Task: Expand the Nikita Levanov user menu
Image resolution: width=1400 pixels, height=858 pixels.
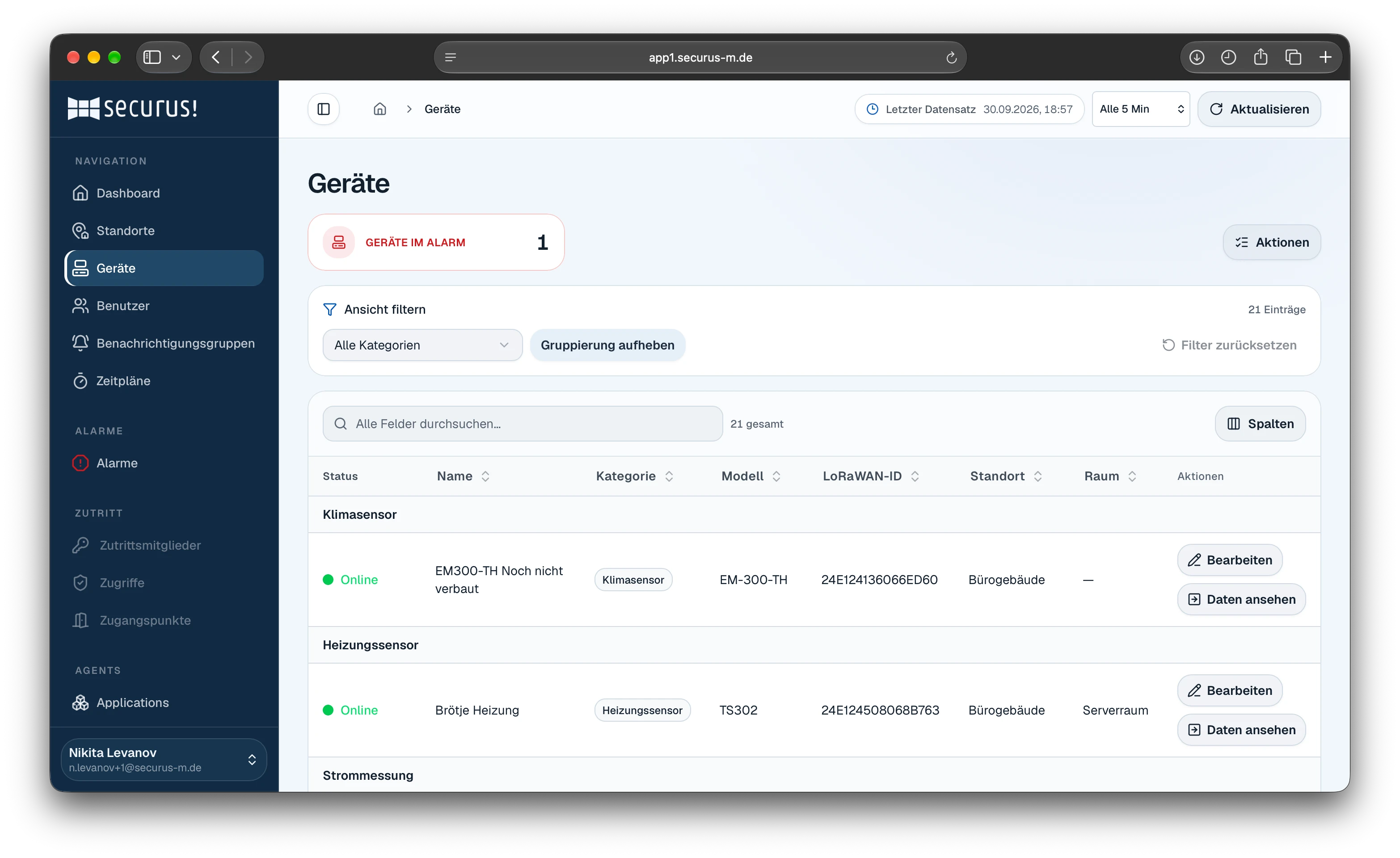Action: point(164,759)
